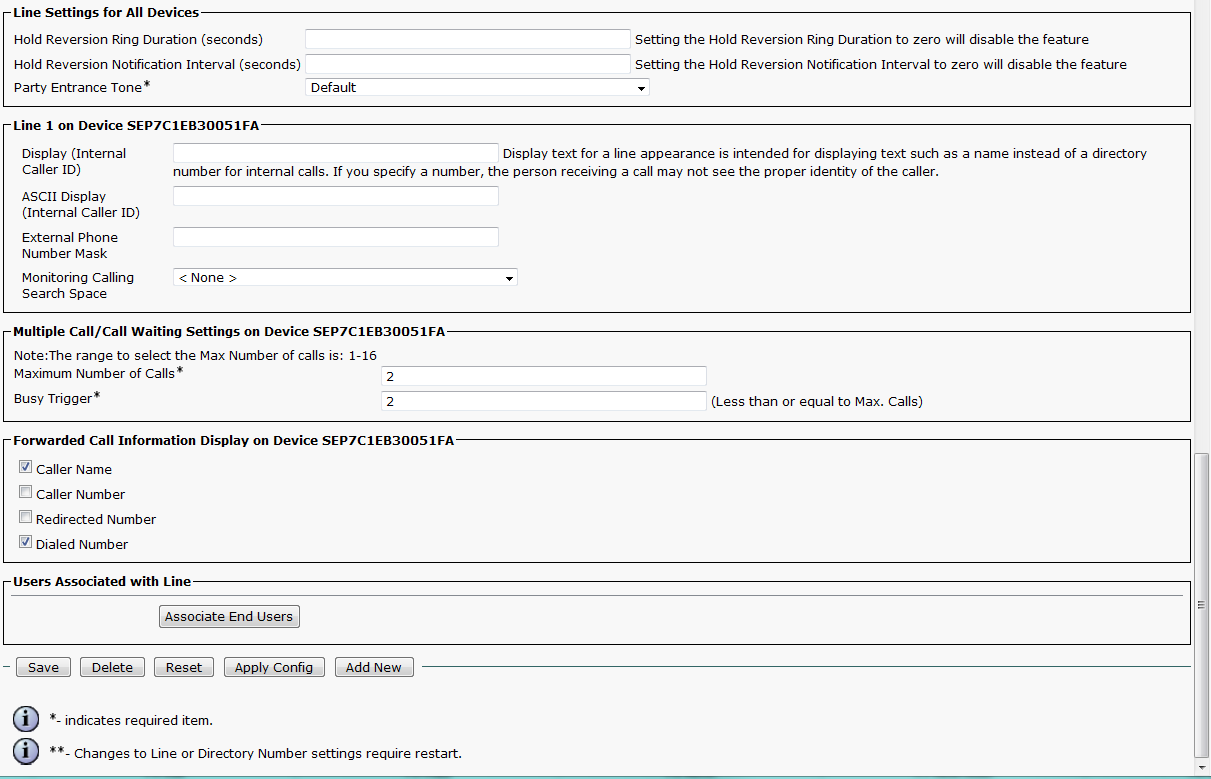This screenshot has height=779, width=1211.
Task: Expand the Monitoring Calling Search Space dropdown
Action: click(x=345, y=278)
